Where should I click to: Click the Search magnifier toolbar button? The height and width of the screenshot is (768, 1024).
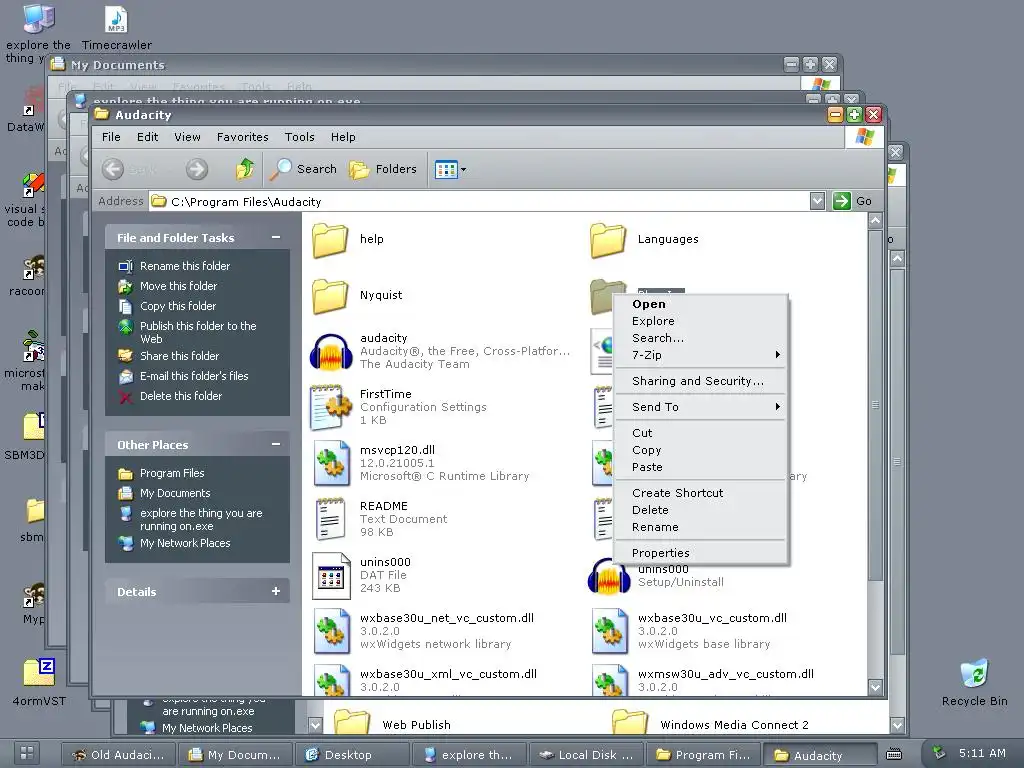303,169
